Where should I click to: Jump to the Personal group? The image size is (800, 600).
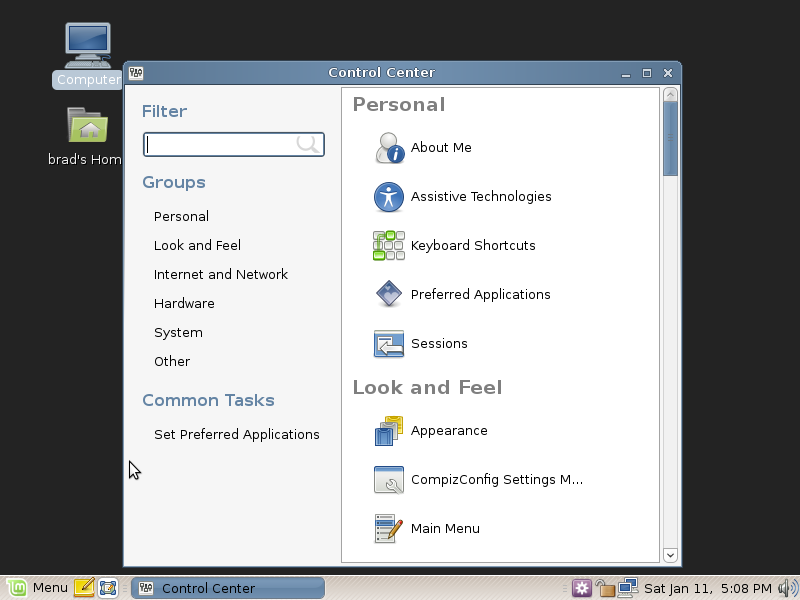point(181,216)
